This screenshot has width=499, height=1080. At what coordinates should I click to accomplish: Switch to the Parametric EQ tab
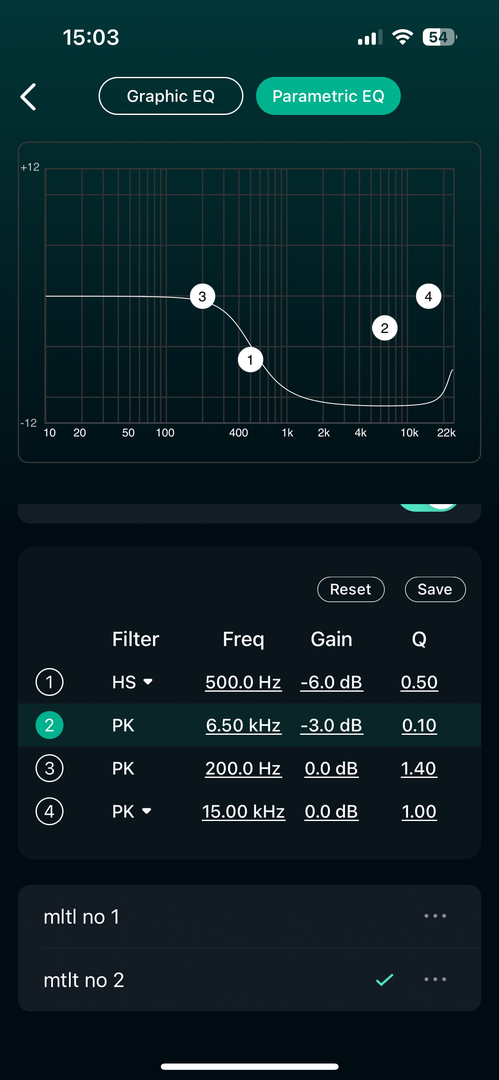click(328, 96)
